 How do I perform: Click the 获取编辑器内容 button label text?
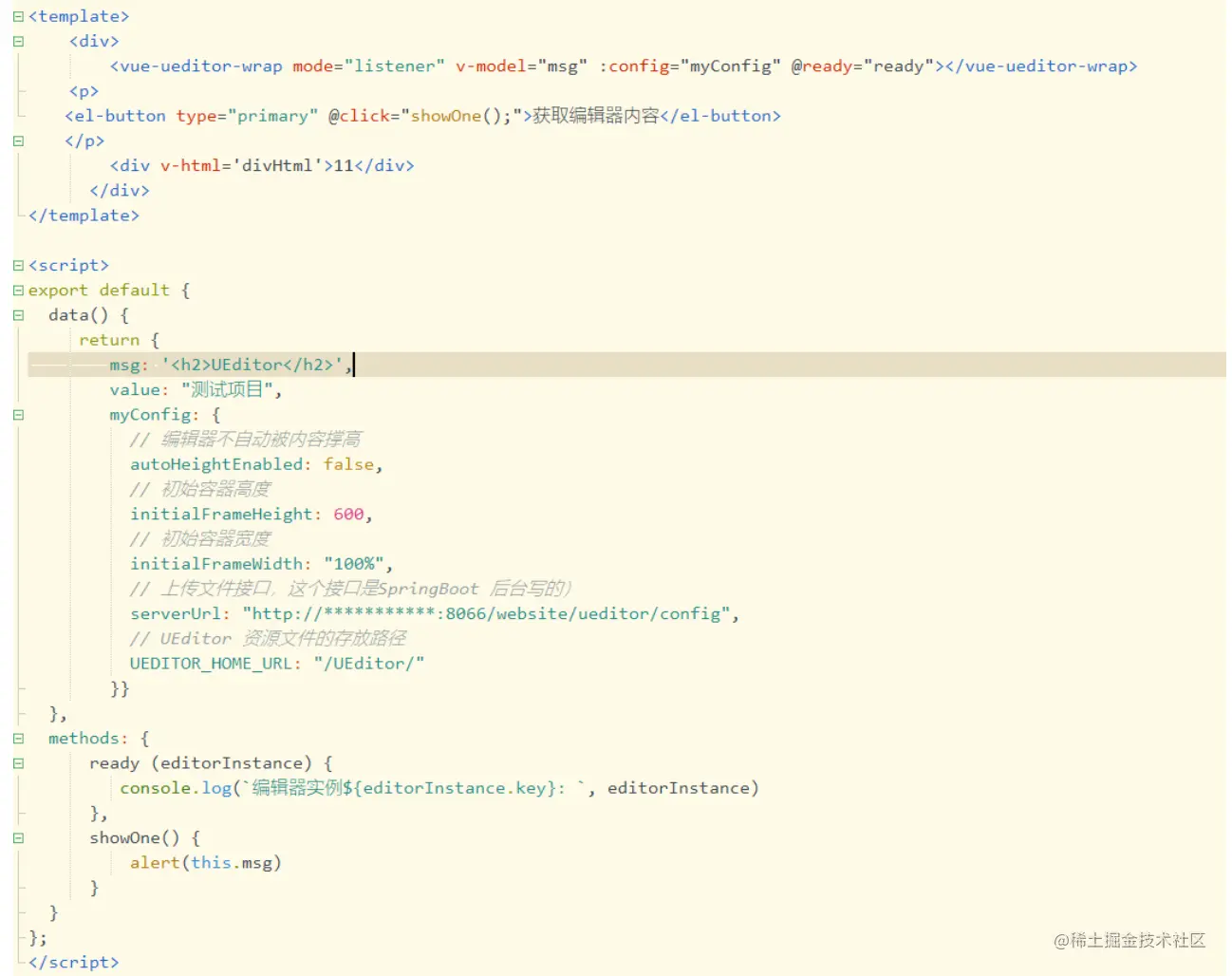596,116
